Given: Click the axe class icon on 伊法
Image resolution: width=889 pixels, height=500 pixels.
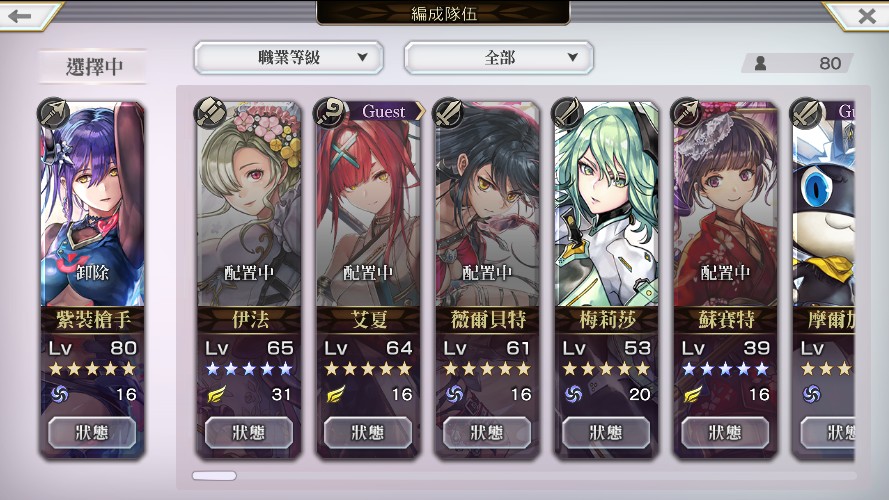Looking at the screenshot, I should point(210,112).
